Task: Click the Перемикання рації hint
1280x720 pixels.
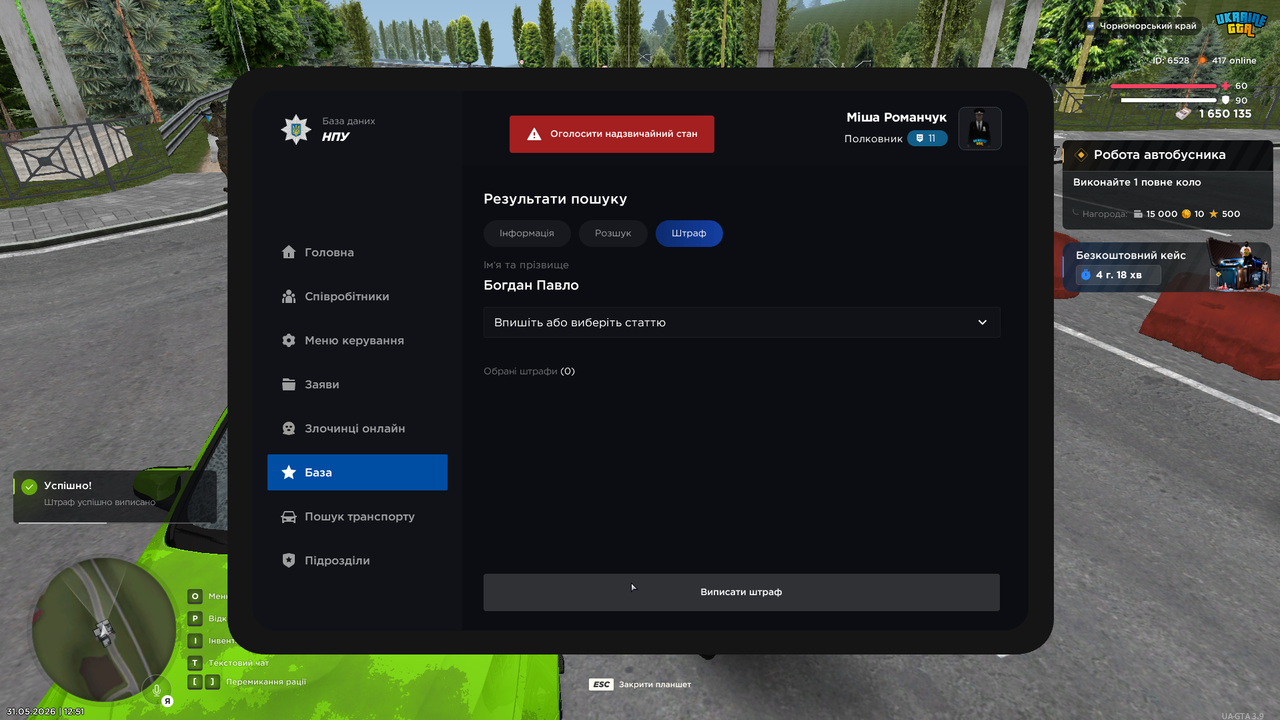Action: 266,682
